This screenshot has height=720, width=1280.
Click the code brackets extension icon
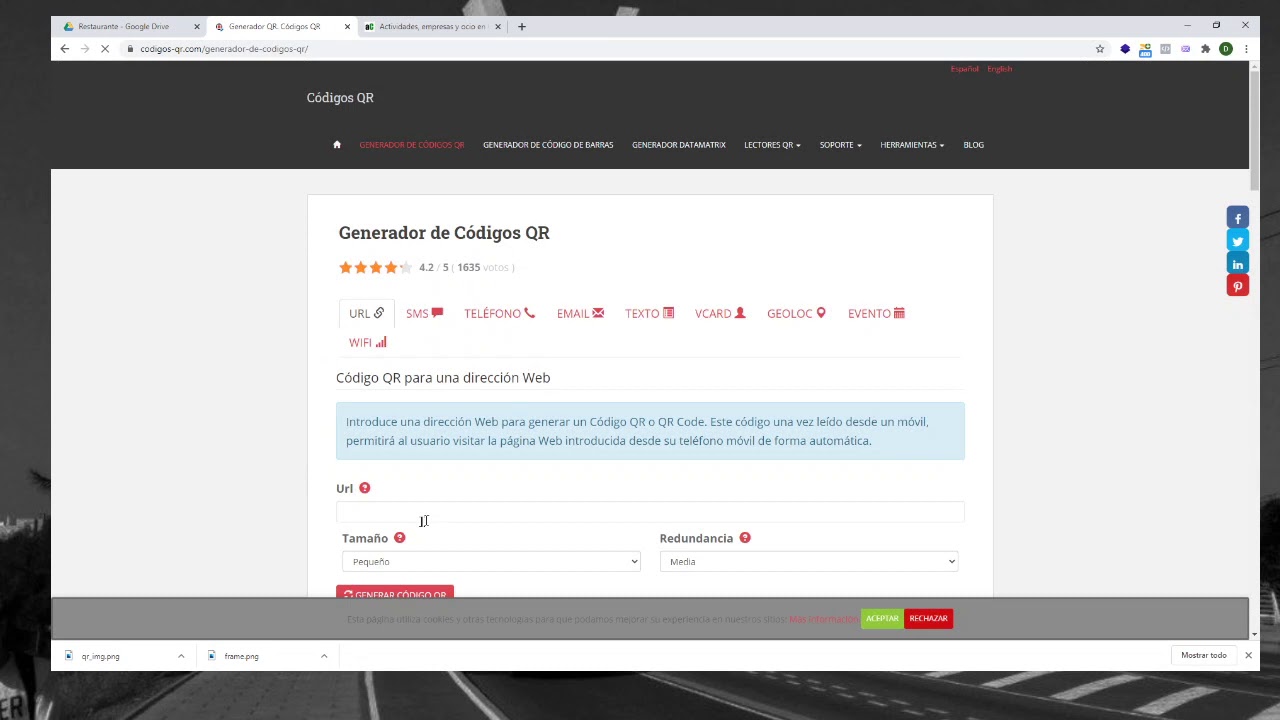point(1165,49)
